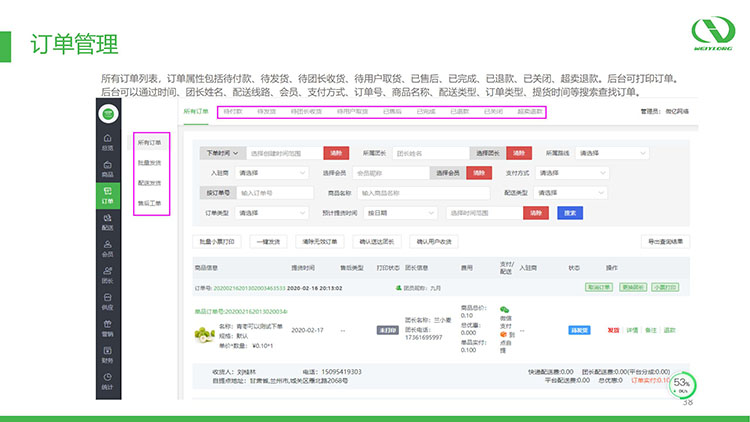
Task: Click the blue 待配货 status badge
Action: 579,330
